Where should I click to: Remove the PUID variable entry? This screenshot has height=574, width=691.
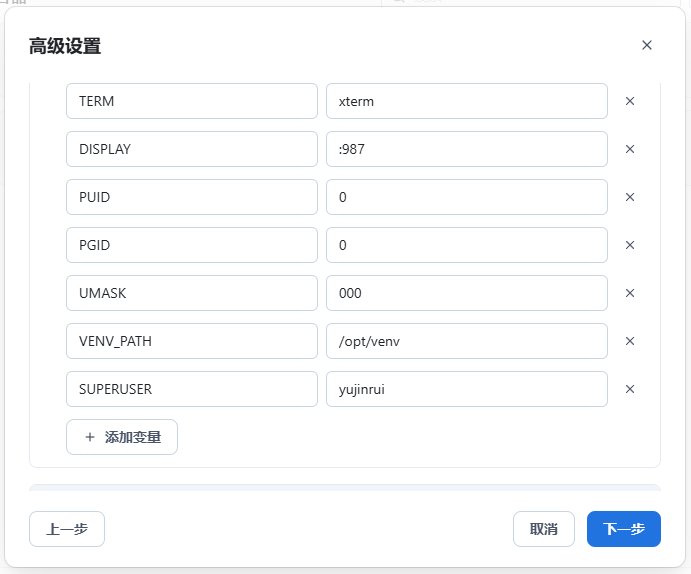tap(630, 197)
